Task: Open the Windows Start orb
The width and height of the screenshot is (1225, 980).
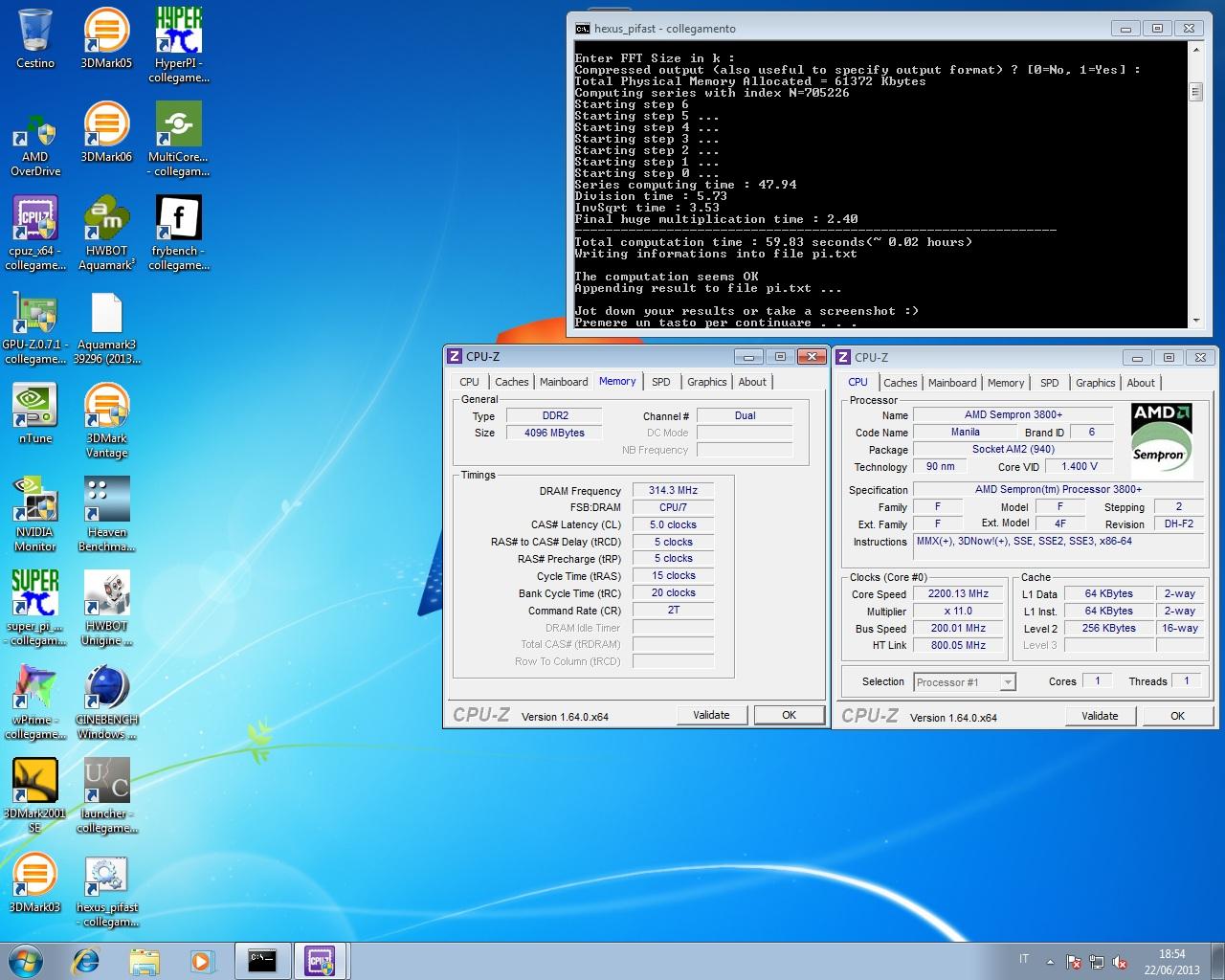Action: tap(26, 960)
